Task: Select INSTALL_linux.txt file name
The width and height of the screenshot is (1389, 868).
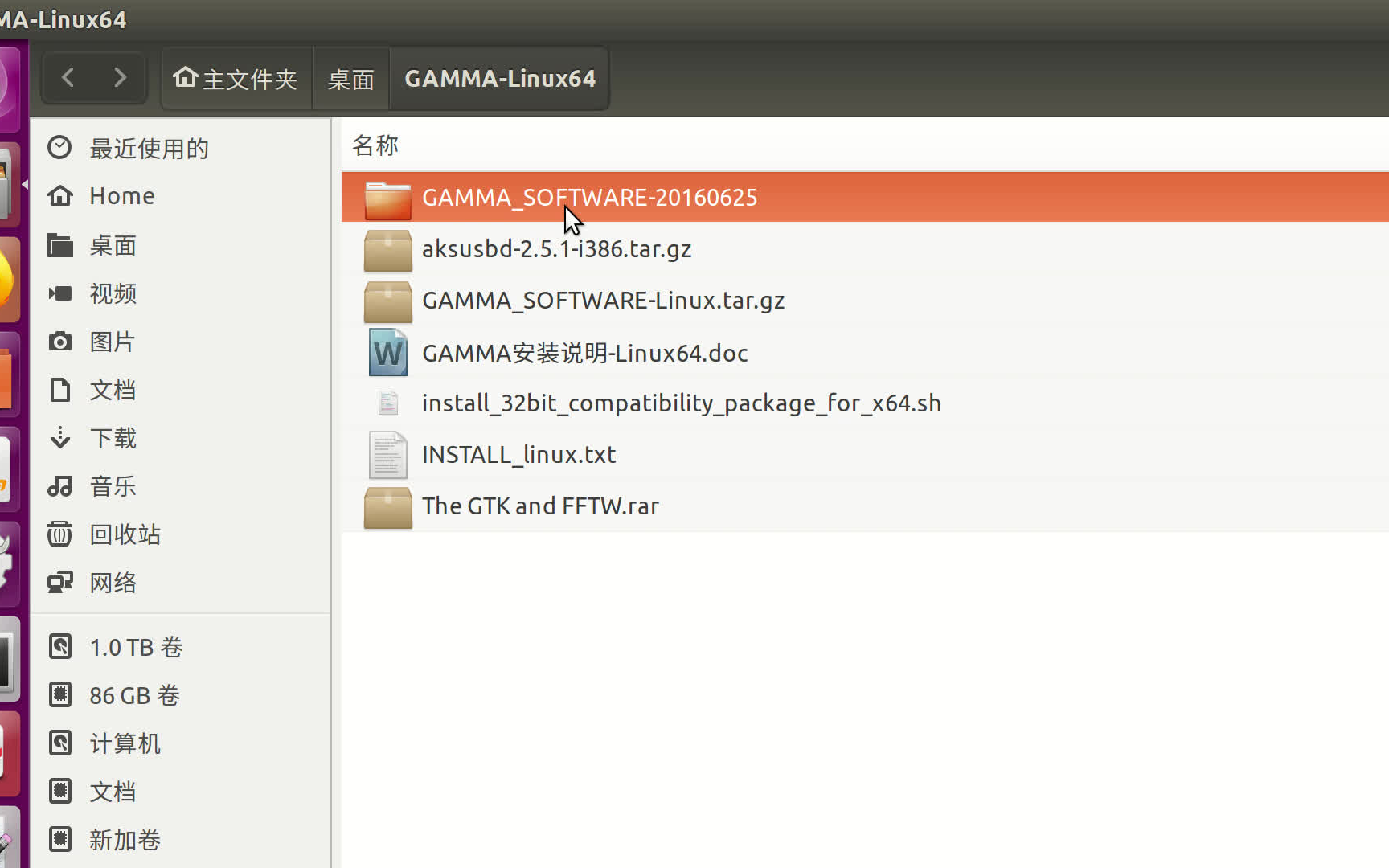Action: [518, 455]
